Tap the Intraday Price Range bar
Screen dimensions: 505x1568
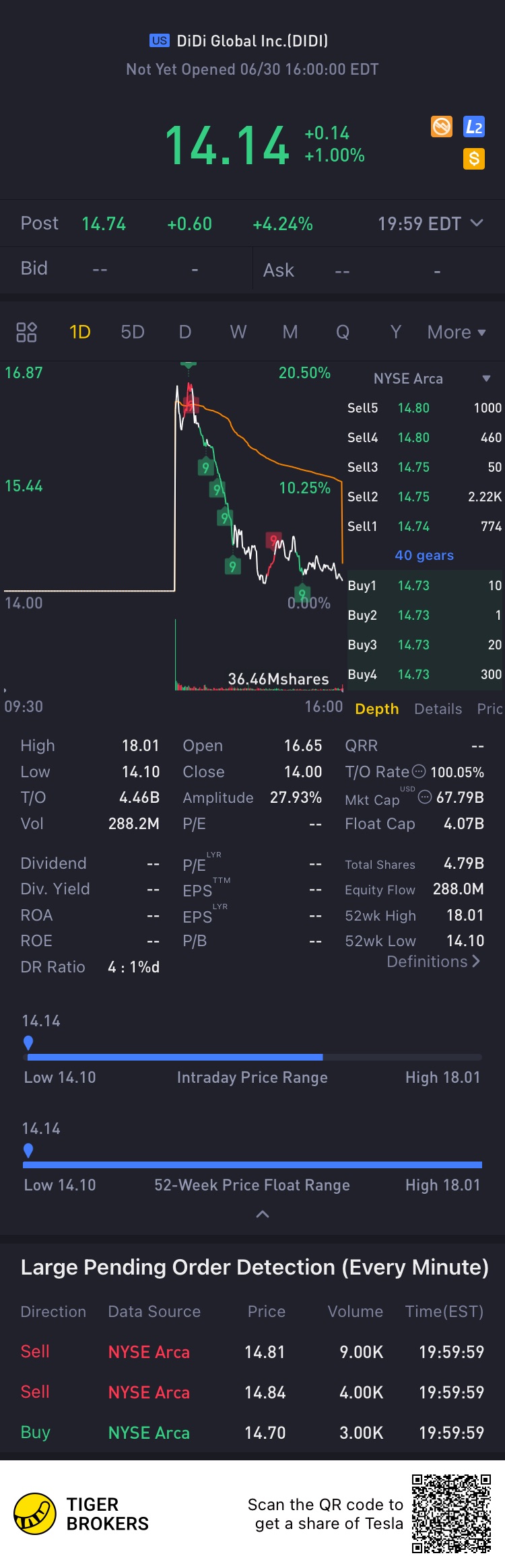pos(252,1057)
